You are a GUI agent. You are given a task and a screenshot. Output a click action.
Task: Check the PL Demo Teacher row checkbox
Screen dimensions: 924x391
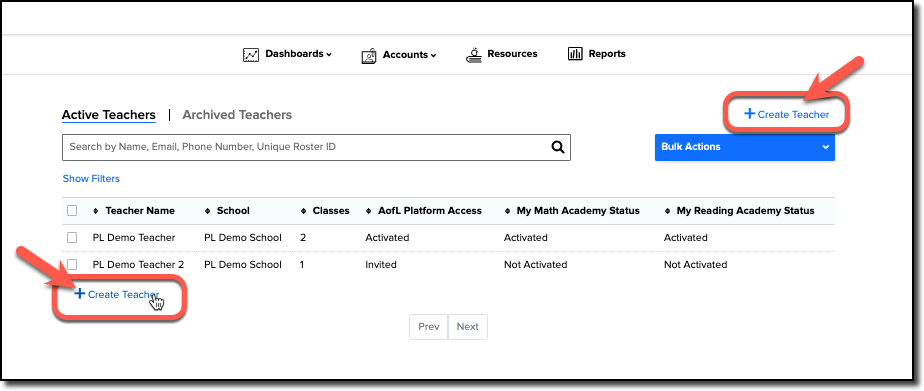click(72, 238)
